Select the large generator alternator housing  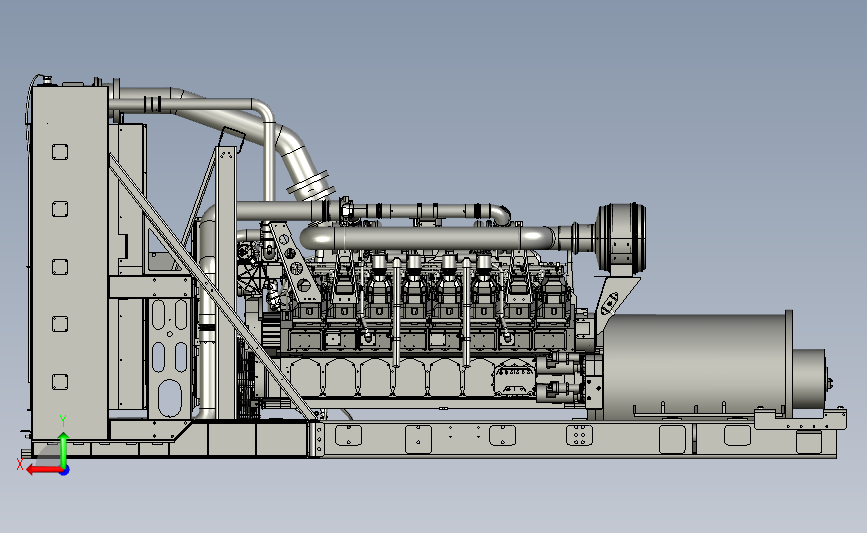pyautogui.click(x=694, y=367)
